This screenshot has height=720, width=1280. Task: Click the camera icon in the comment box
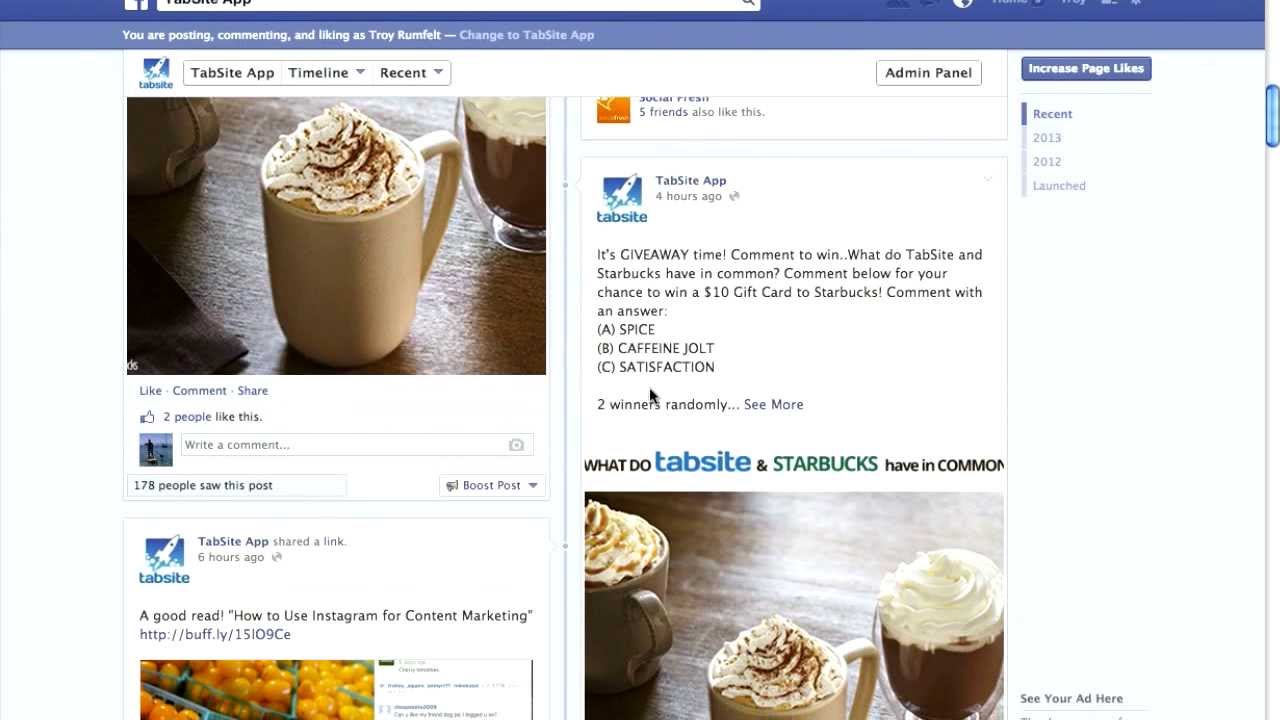(516, 445)
